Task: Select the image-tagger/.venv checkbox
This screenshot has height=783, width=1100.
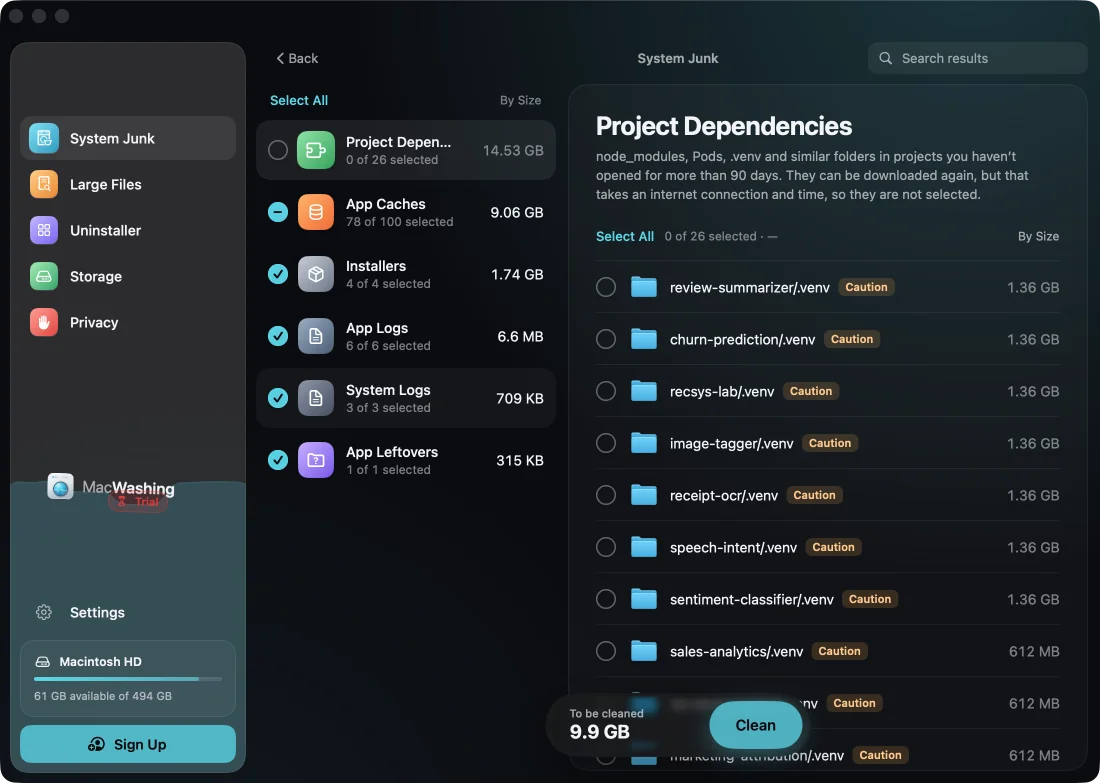Action: [606, 443]
